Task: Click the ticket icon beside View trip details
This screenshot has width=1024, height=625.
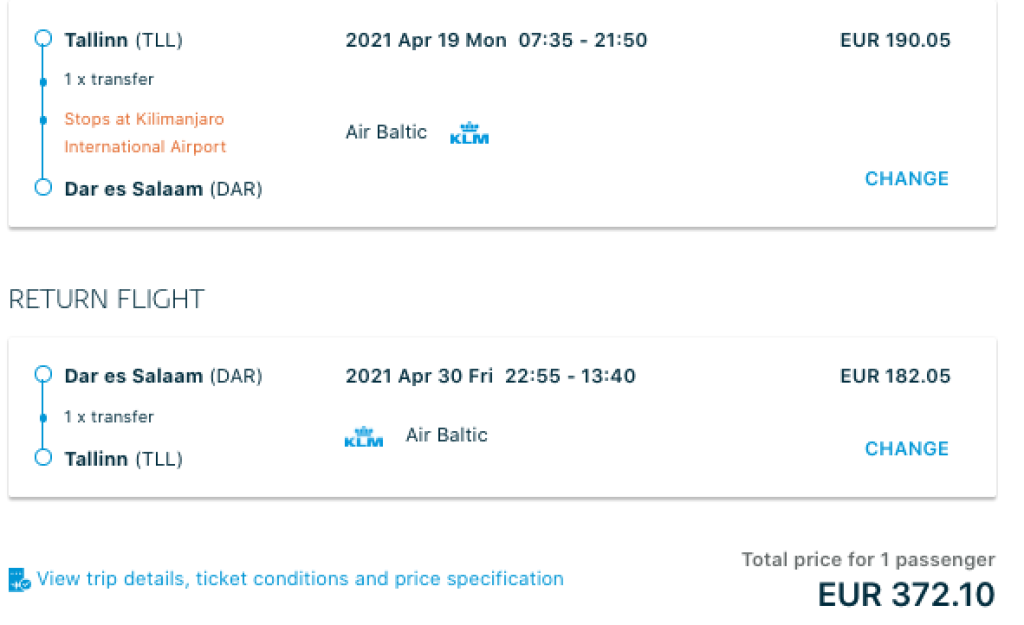Action: coord(20,579)
